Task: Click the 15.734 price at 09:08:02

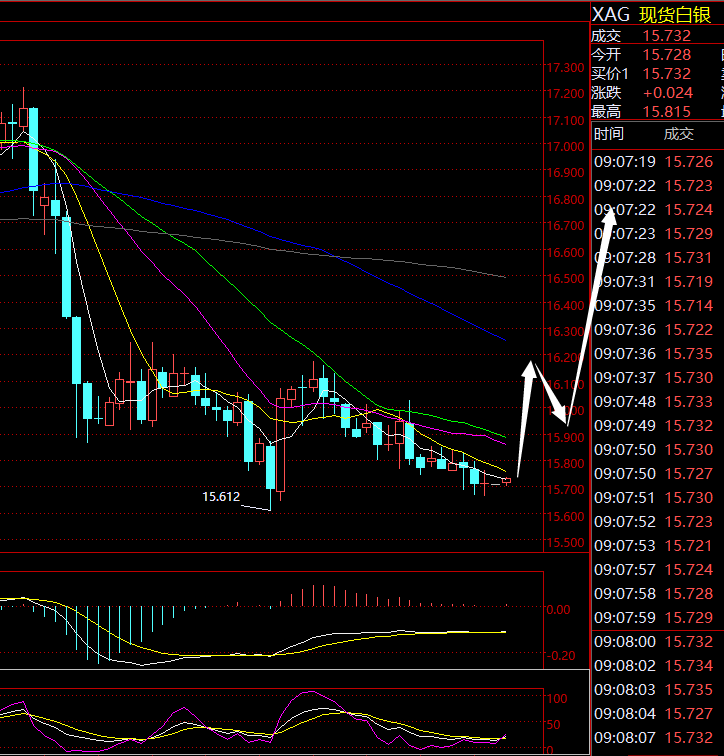Action: (689, 666)
